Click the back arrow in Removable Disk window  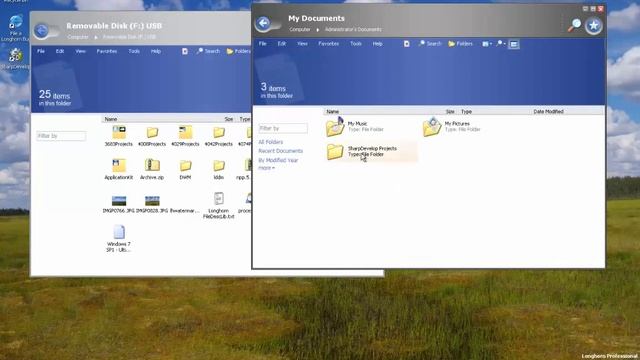(41, 31)
